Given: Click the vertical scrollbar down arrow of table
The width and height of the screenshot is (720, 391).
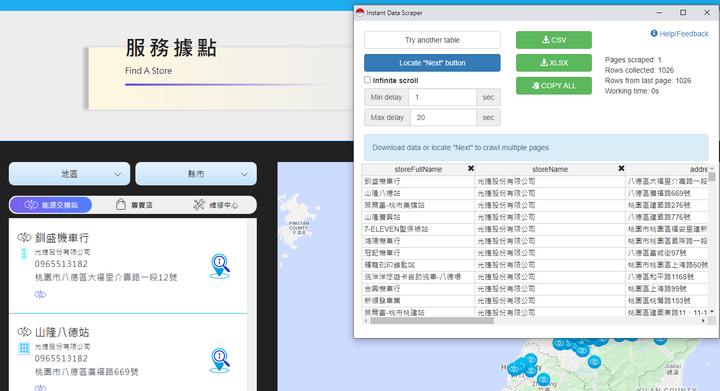Looking at the screenshot, I should pos(712,312).
